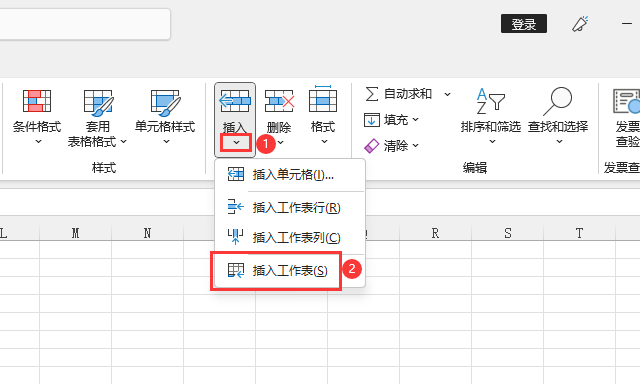This screenshot has height=384, width=640.
Task: Click the search box in title bar
Action: pyautogui.click(x=84, y=24)
